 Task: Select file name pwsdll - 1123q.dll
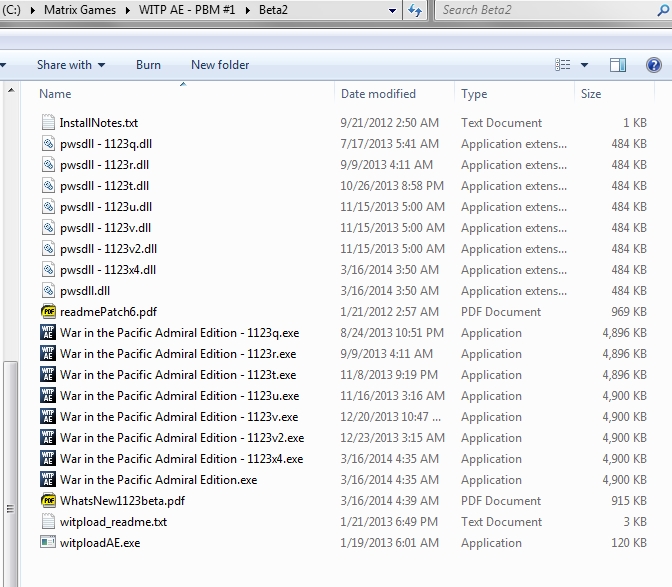pos(106,144)
